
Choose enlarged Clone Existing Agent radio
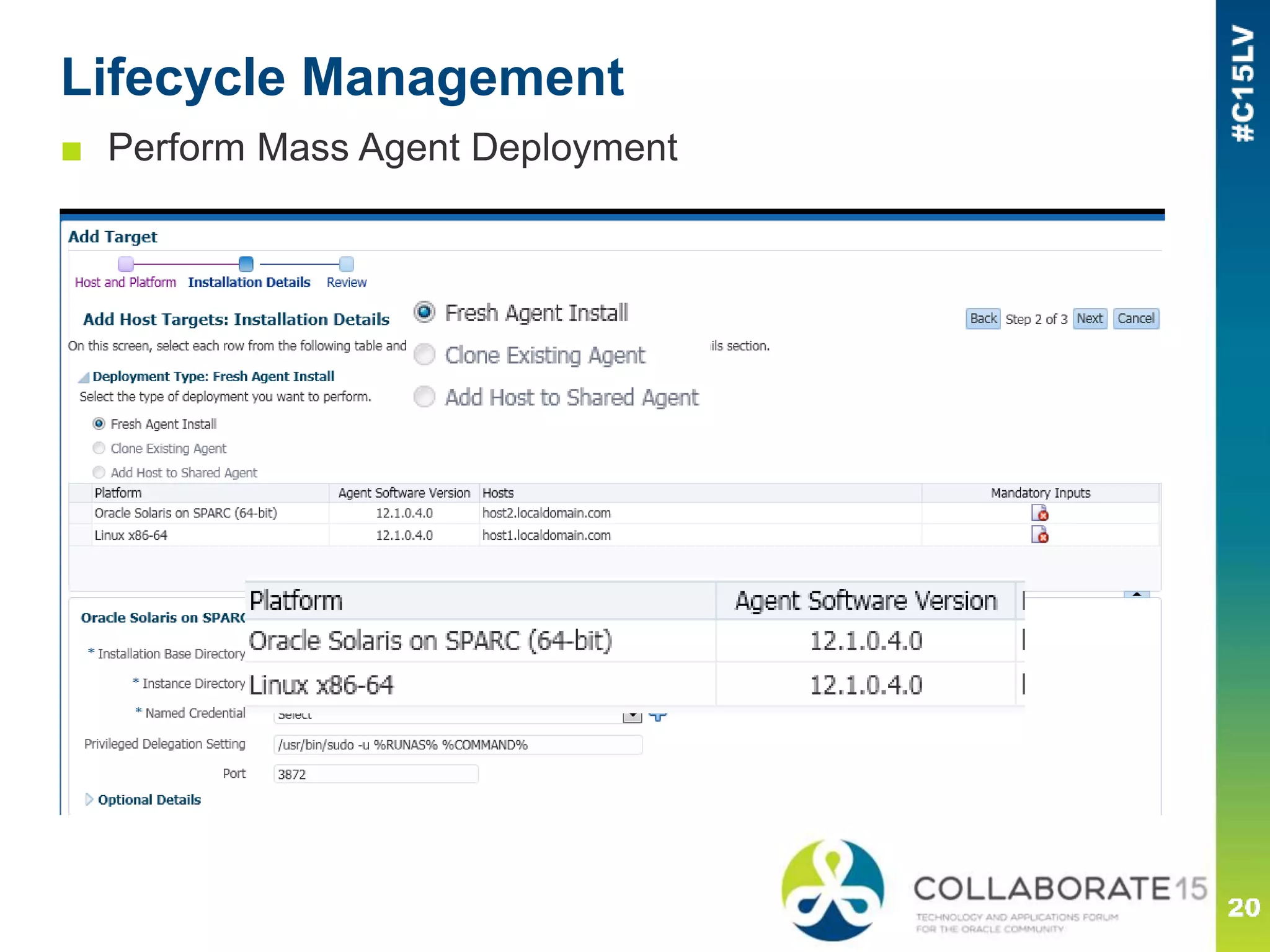pos(424,354)
